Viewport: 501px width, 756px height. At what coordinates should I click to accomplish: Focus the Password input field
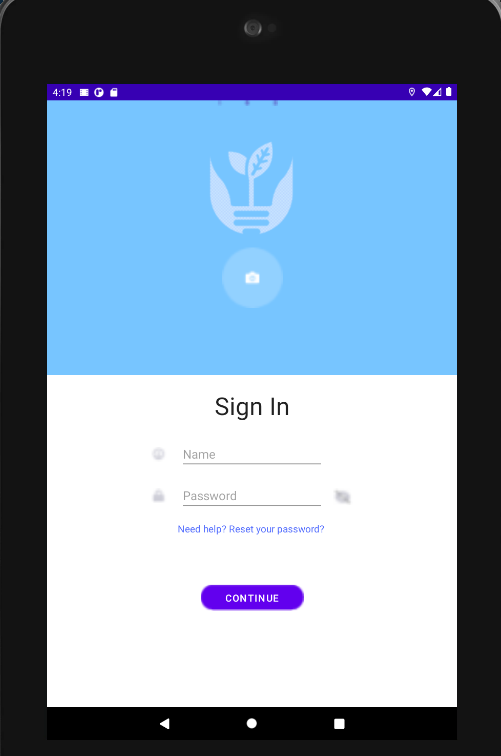tap(252, 496)
